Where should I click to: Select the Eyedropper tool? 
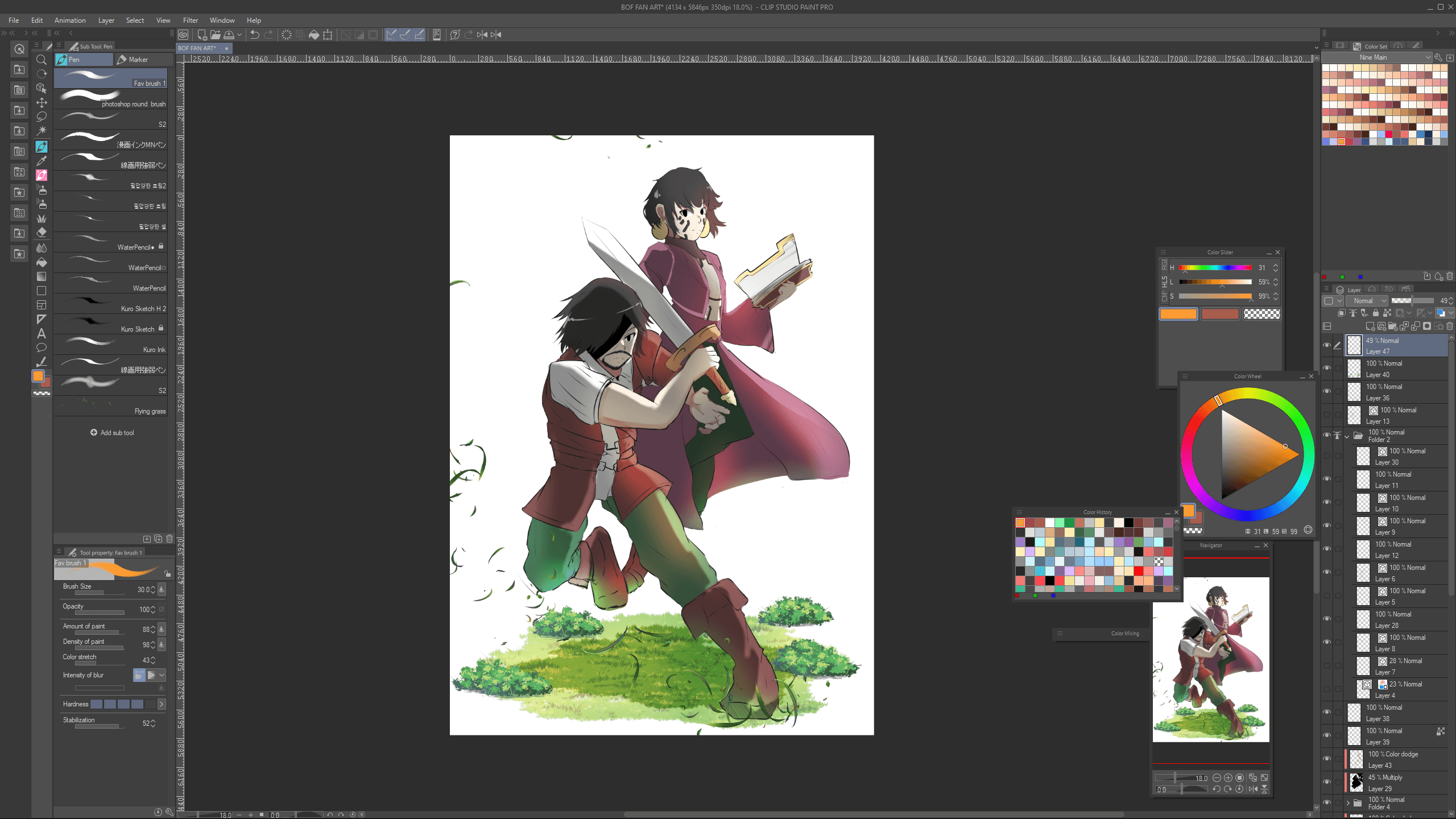coord(42,161)
